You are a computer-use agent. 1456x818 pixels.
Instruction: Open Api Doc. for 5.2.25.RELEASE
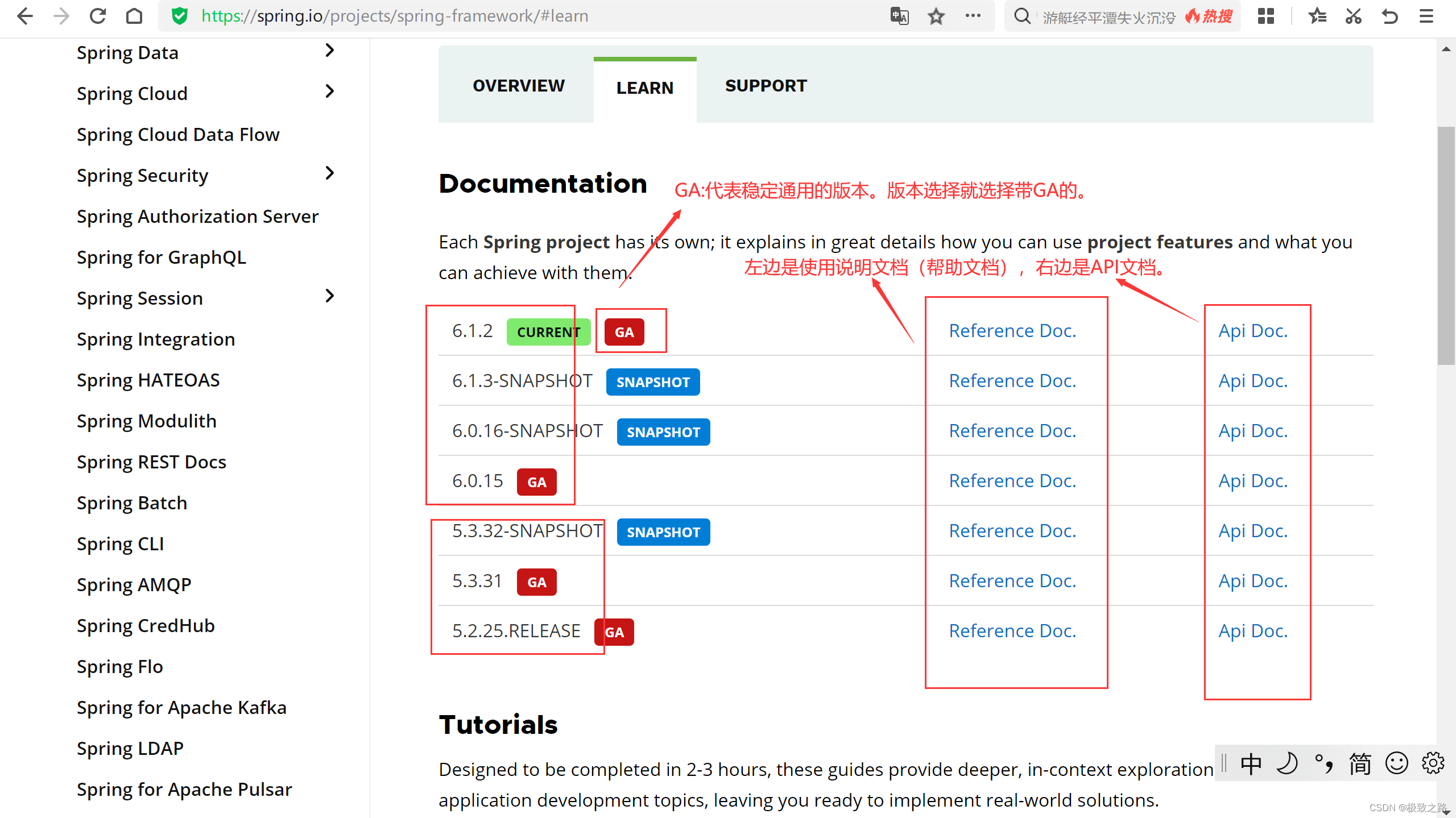point(1253,631)
